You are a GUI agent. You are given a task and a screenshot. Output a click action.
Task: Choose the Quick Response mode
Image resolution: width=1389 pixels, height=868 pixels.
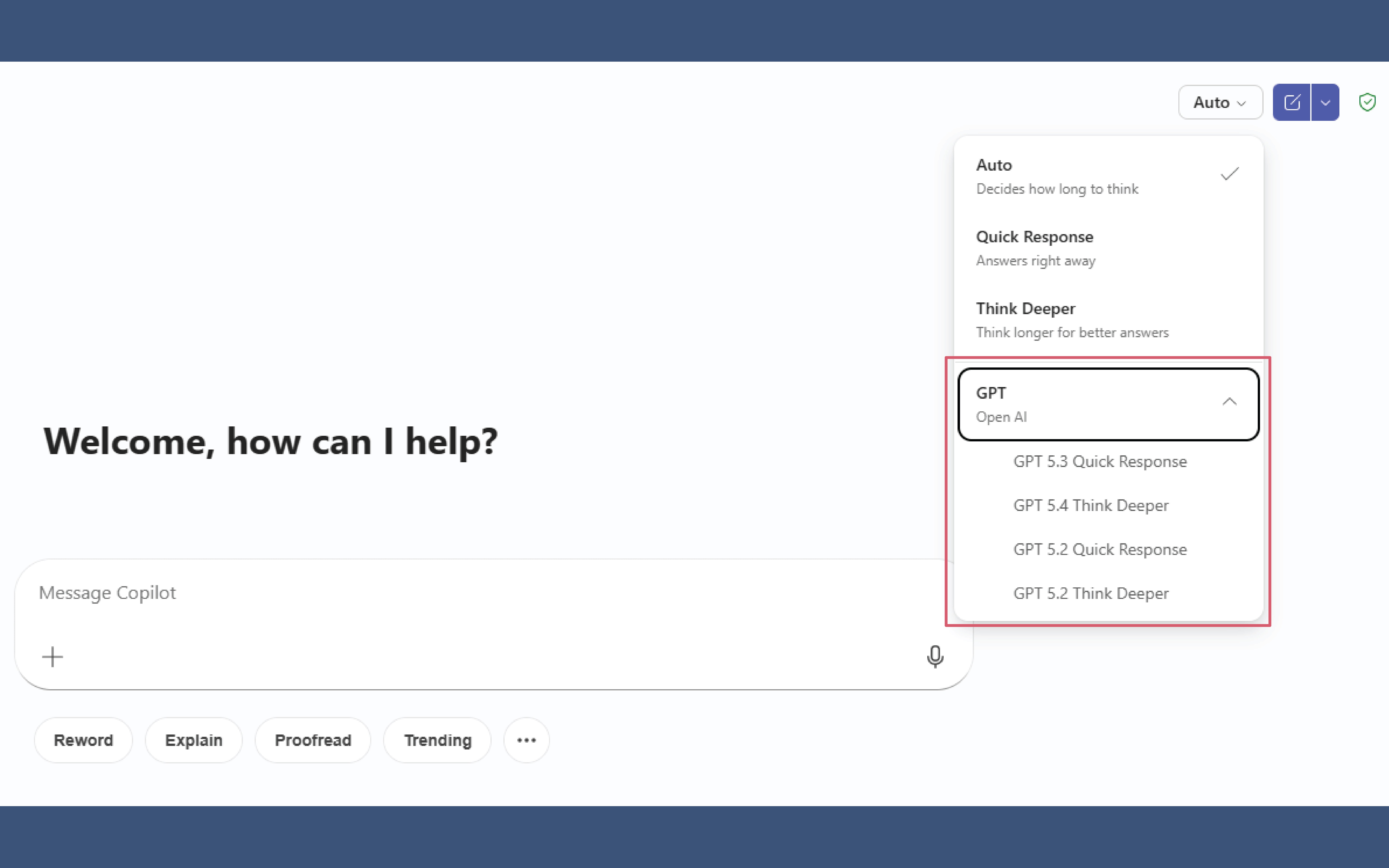click(1108, 248)
